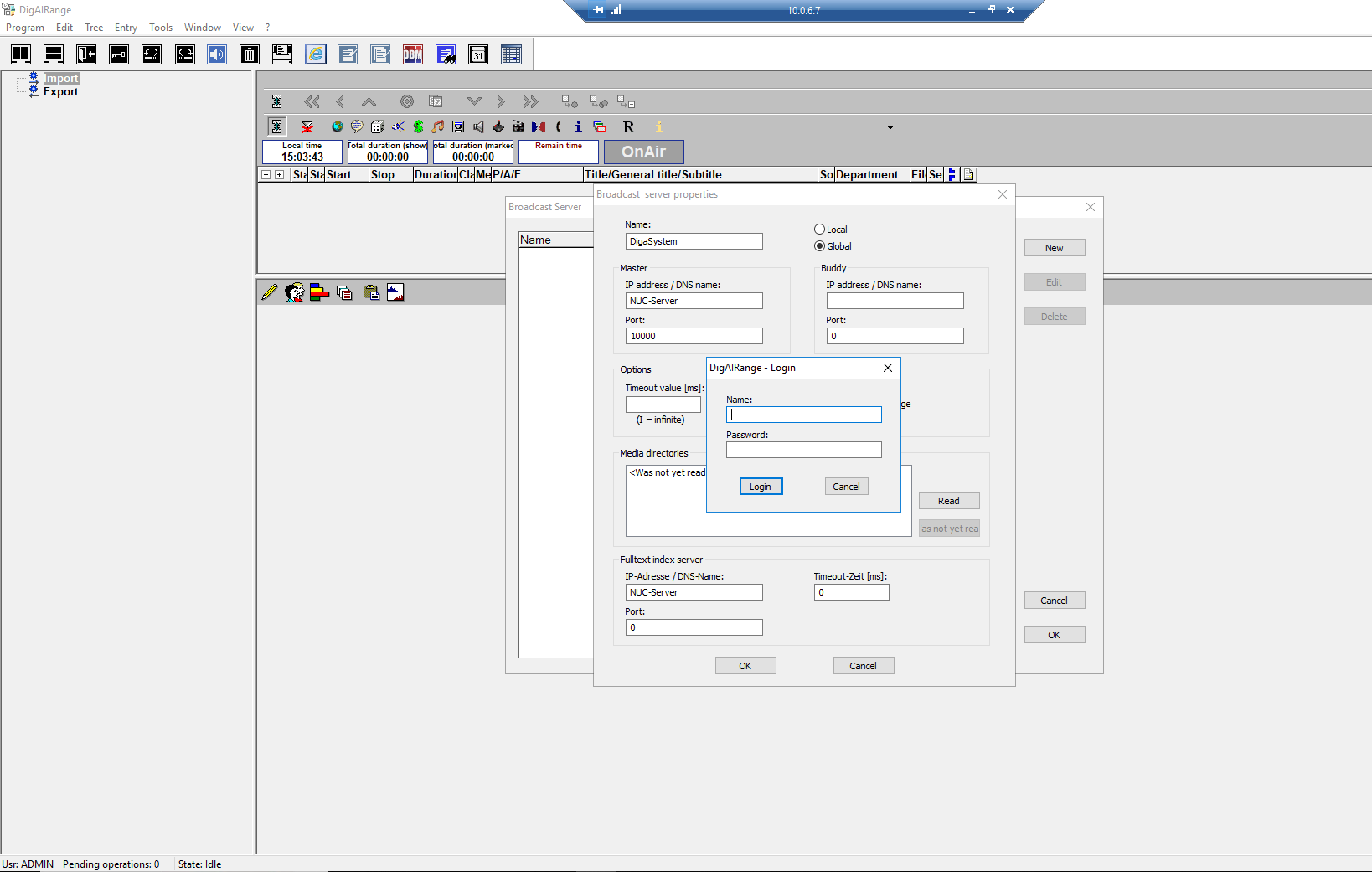Click the yellow pencil edit icon
This screenshot has height=872, width=1372.
click(x=269, y=292)
